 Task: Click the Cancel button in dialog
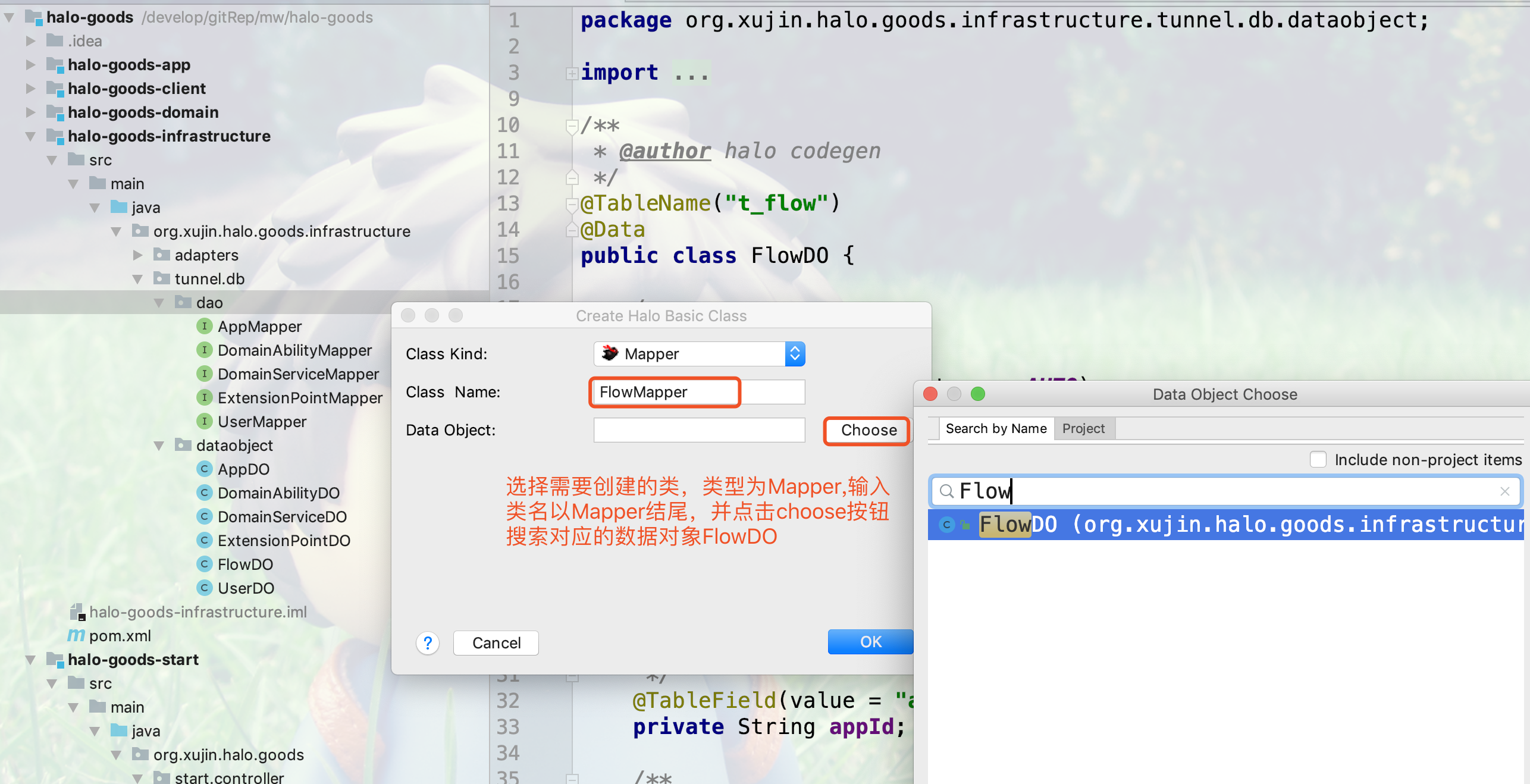pos(497,643)
